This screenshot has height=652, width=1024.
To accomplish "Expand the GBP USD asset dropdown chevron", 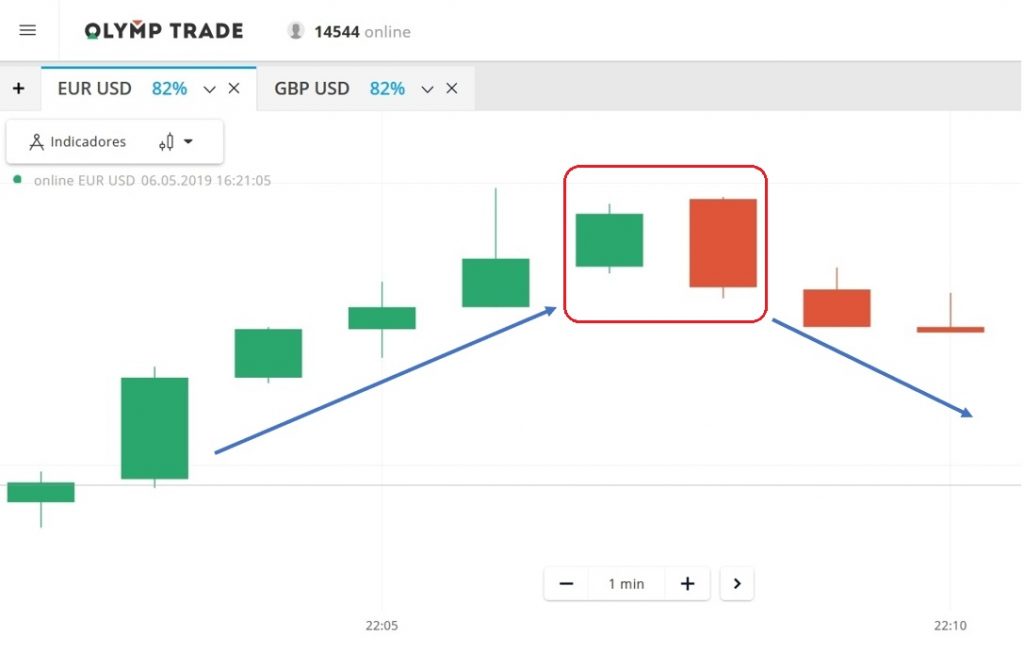I will pyautogui.click(x=427, y=89).
